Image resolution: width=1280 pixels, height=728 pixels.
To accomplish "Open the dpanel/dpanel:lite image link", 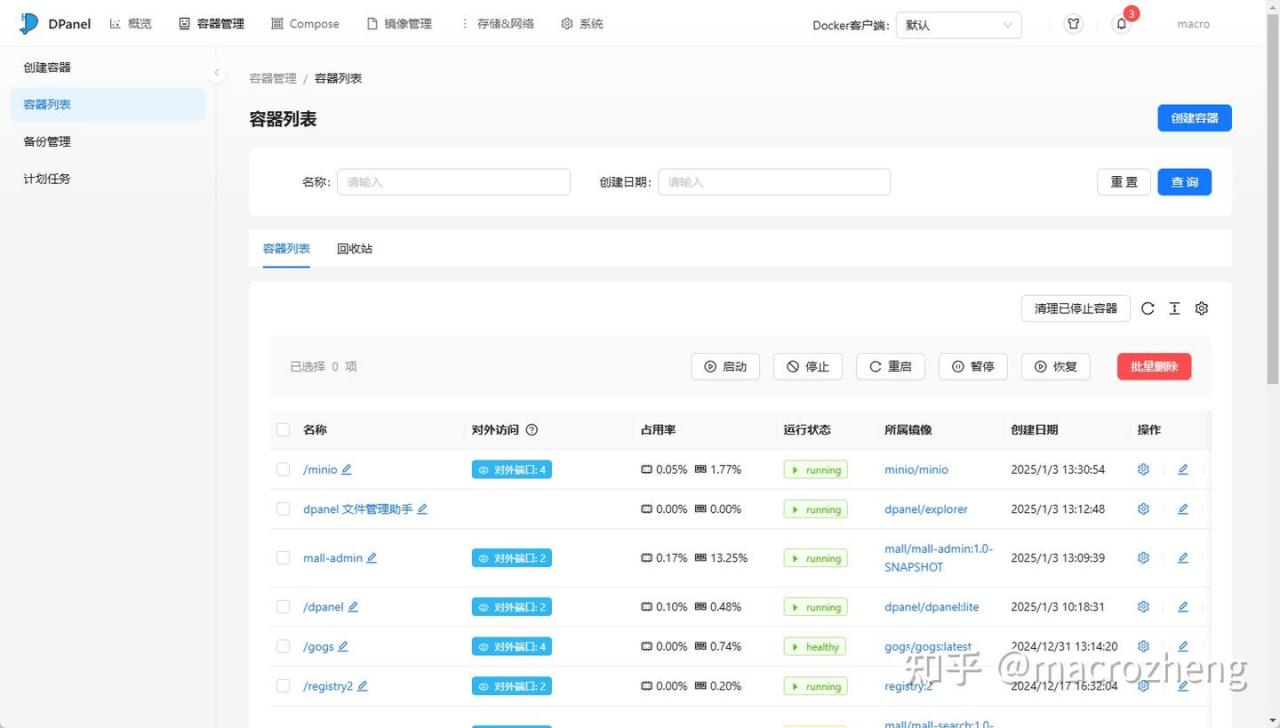I will pos(931,607).
